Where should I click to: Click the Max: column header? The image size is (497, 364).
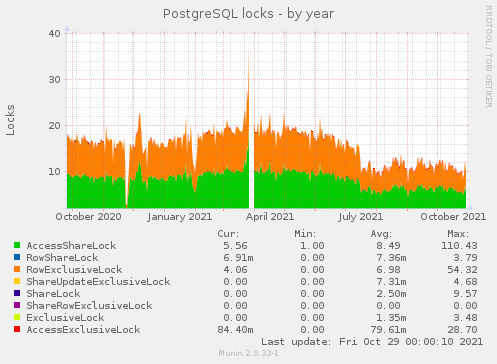pos(458,234)
